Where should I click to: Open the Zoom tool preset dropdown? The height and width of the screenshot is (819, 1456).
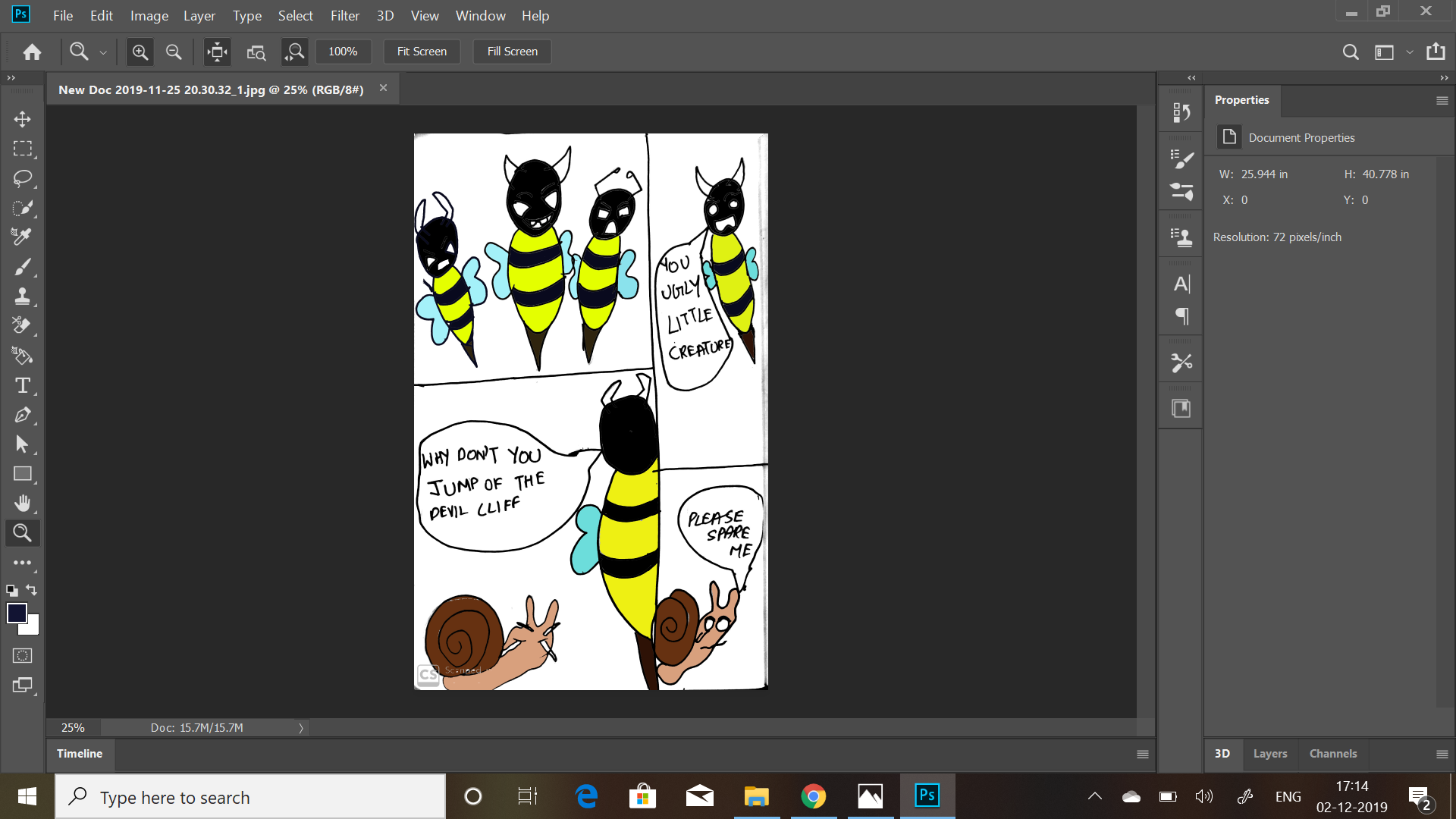pyautogui.click(x=103, y=52)
